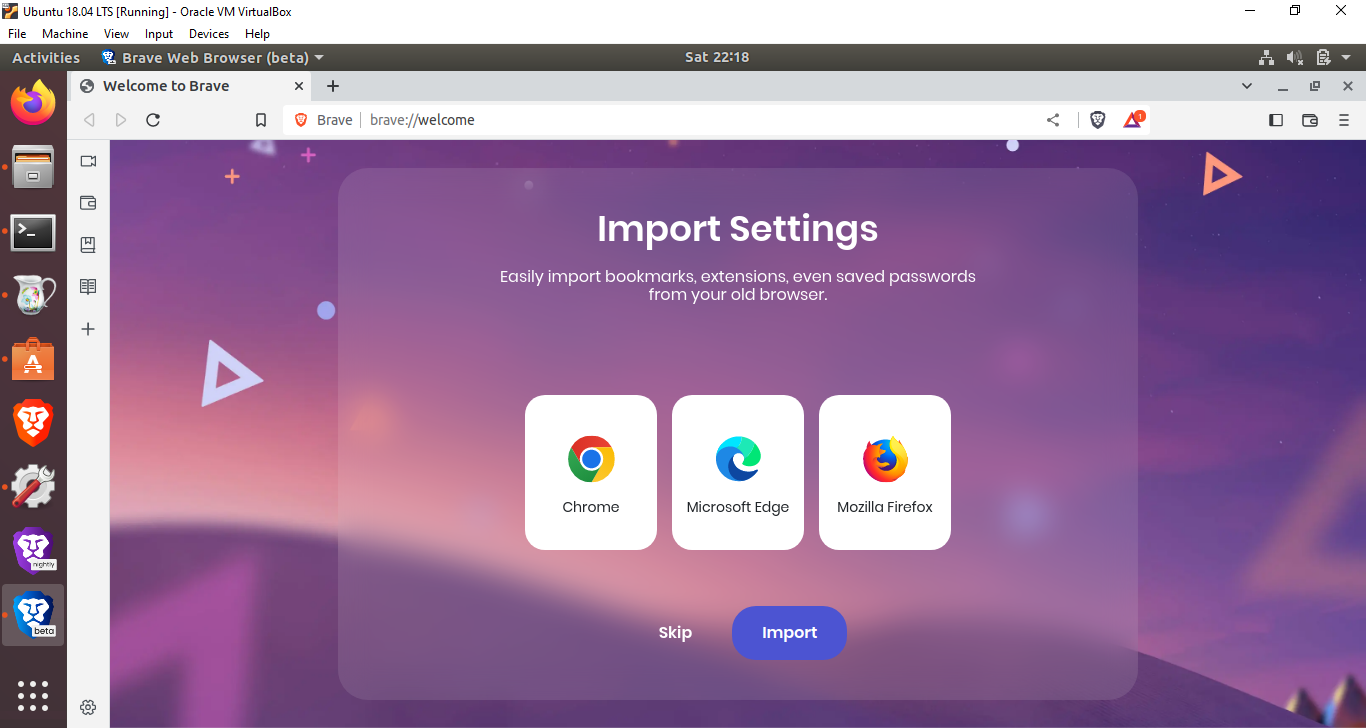Open Brave Talk in the sidebar
Viewport: 1366px width, 728px height.
88,161
